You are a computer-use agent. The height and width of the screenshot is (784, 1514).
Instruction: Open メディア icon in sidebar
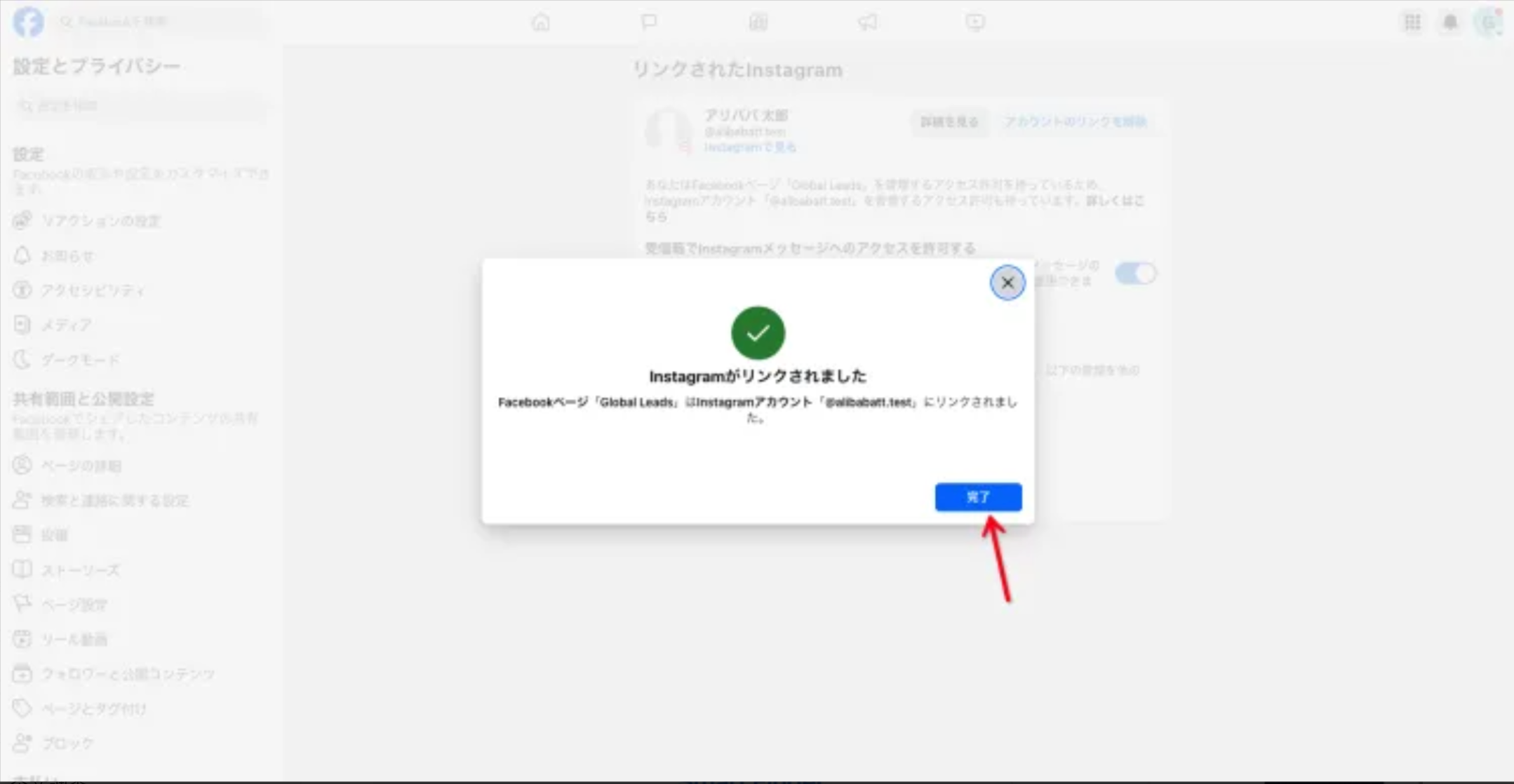22,325
